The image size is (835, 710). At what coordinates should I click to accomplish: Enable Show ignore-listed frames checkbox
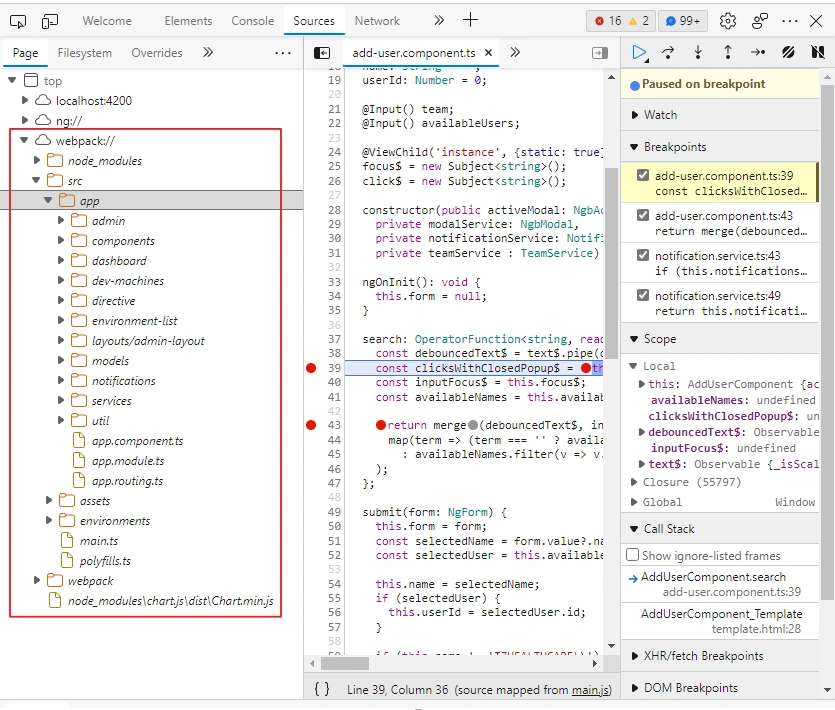[x=633, y=555]
